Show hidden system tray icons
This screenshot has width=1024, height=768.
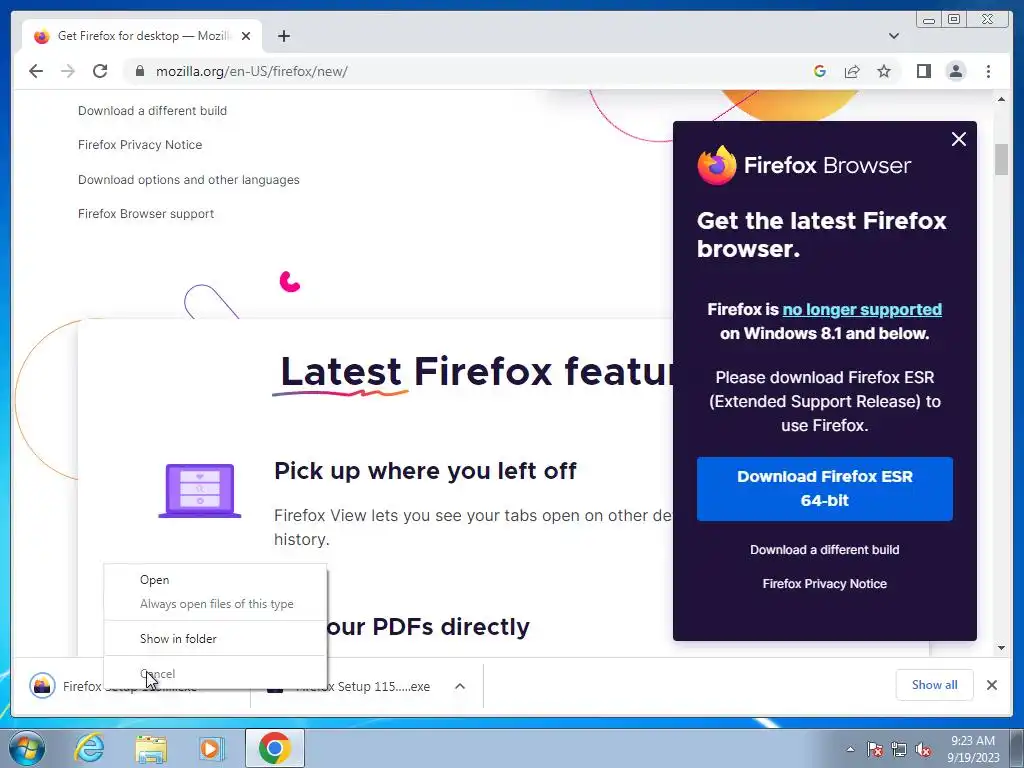coord(850,749)
